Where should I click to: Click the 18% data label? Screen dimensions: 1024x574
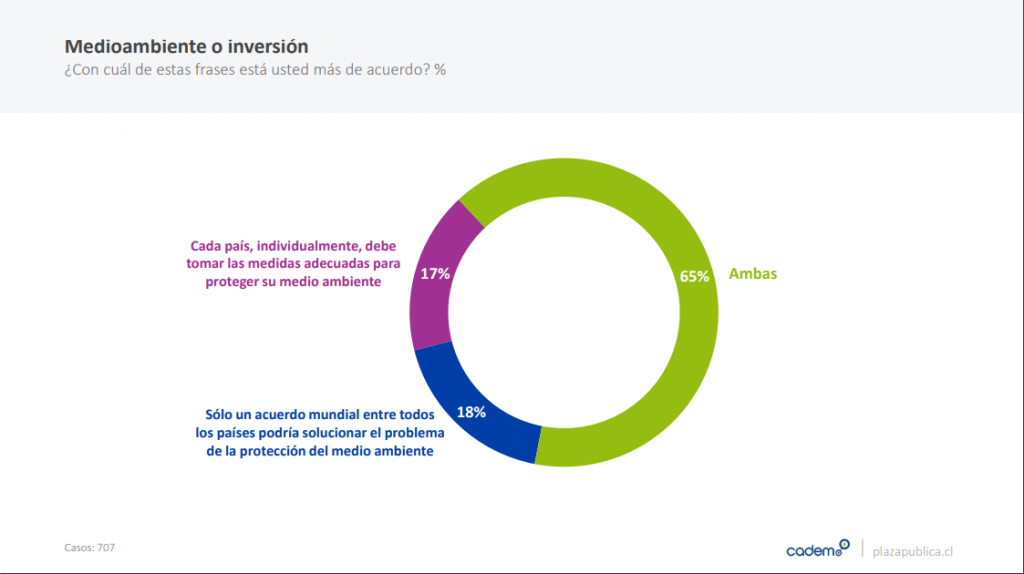pyautogui.click(x=470, y=412)
